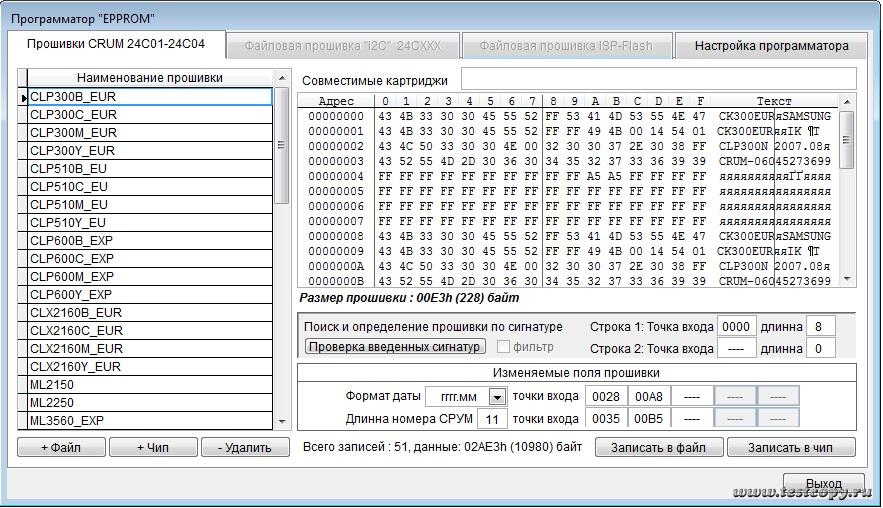Expand the Формат даты dropdown
The width and height of the screenshot is (883, 508).
click(497, 397)
